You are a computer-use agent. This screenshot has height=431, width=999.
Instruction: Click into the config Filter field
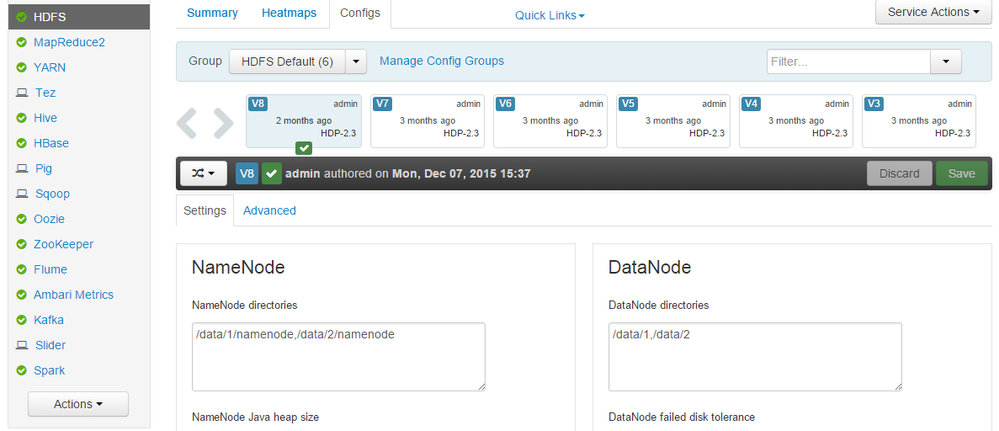coord(849,62)
